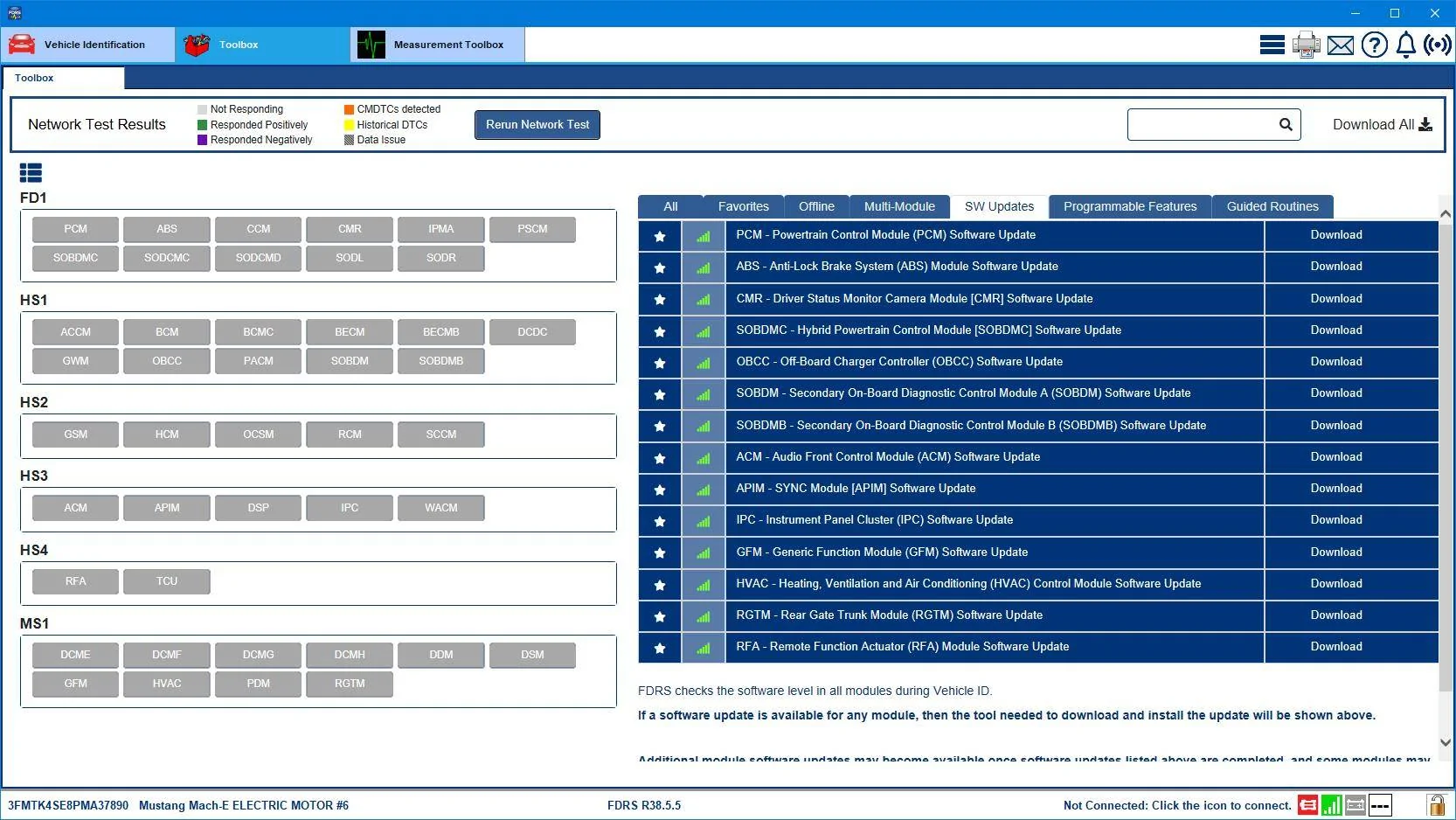The image size is (1456, 820).
Task: Select the TCU module in HS4 network
Action: 167,581
